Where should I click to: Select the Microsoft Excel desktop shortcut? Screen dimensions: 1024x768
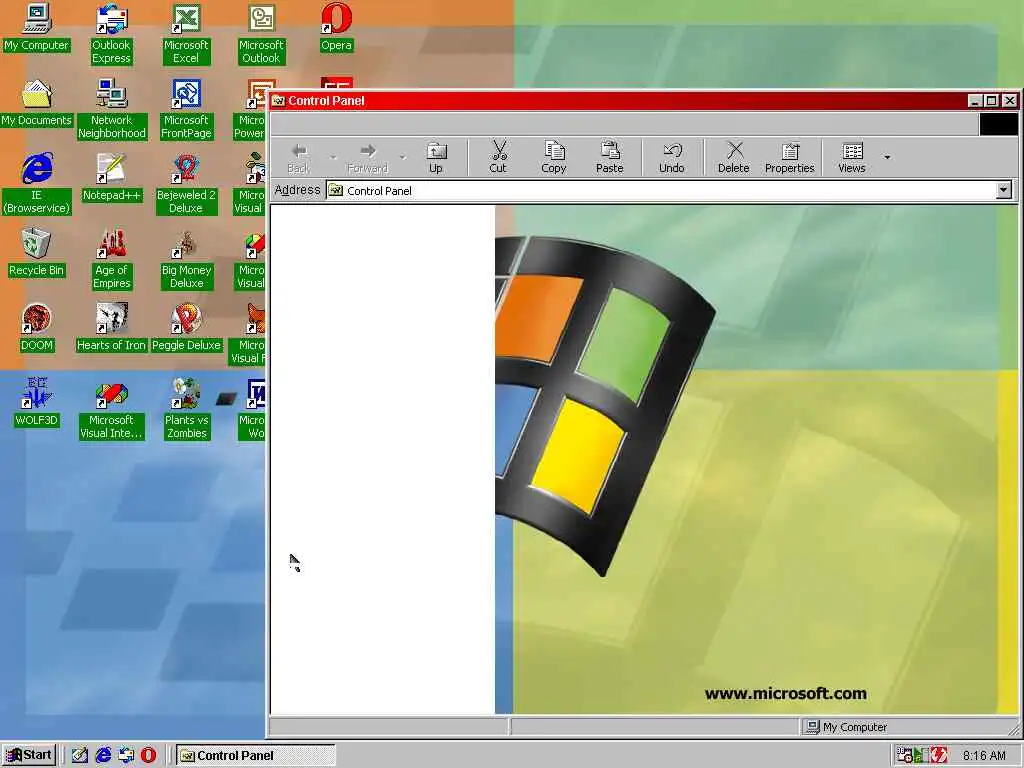[x=186, y=34]
